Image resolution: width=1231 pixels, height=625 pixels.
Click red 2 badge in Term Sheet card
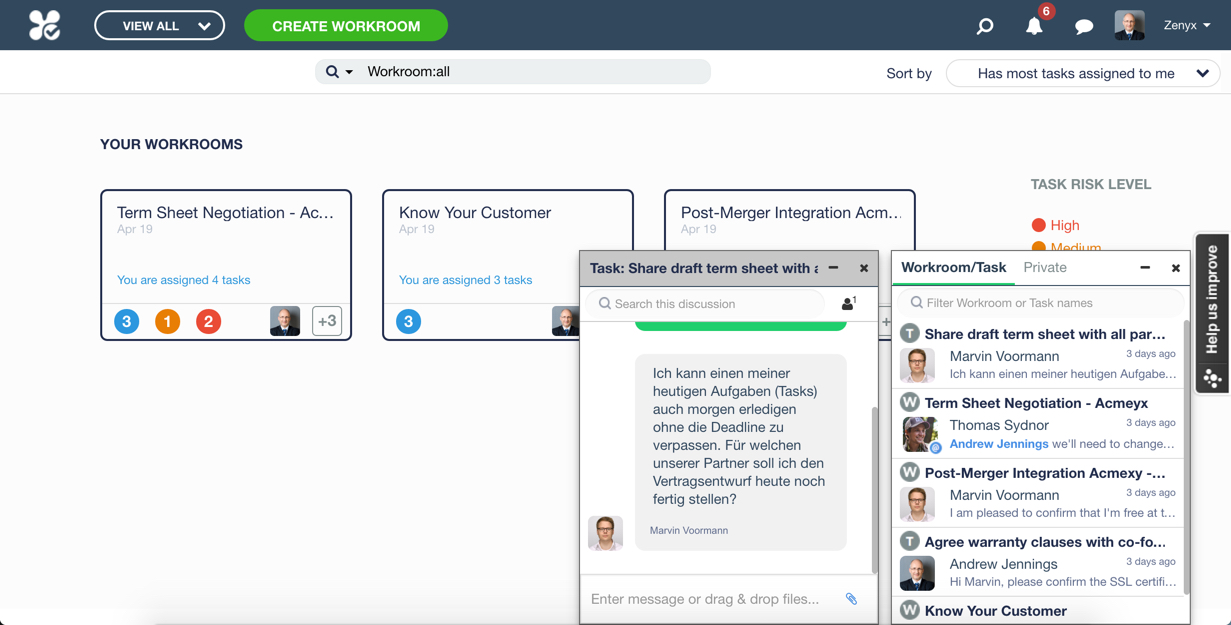[x=209, y=321]
